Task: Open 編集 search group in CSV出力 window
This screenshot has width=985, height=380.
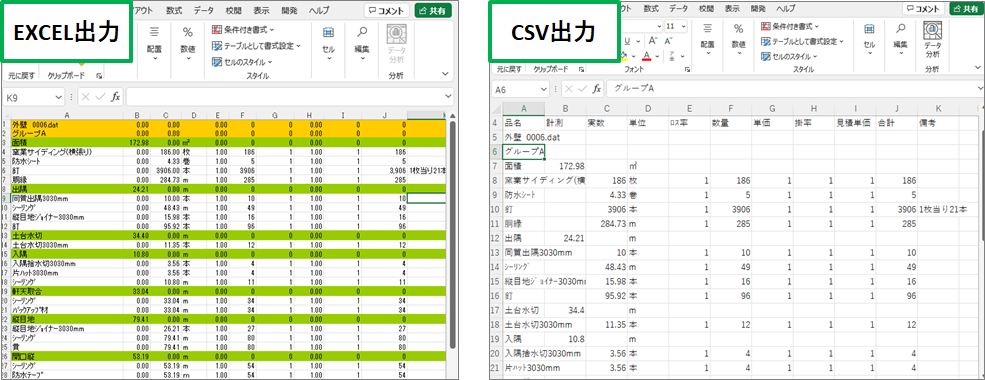Action: 901,39
